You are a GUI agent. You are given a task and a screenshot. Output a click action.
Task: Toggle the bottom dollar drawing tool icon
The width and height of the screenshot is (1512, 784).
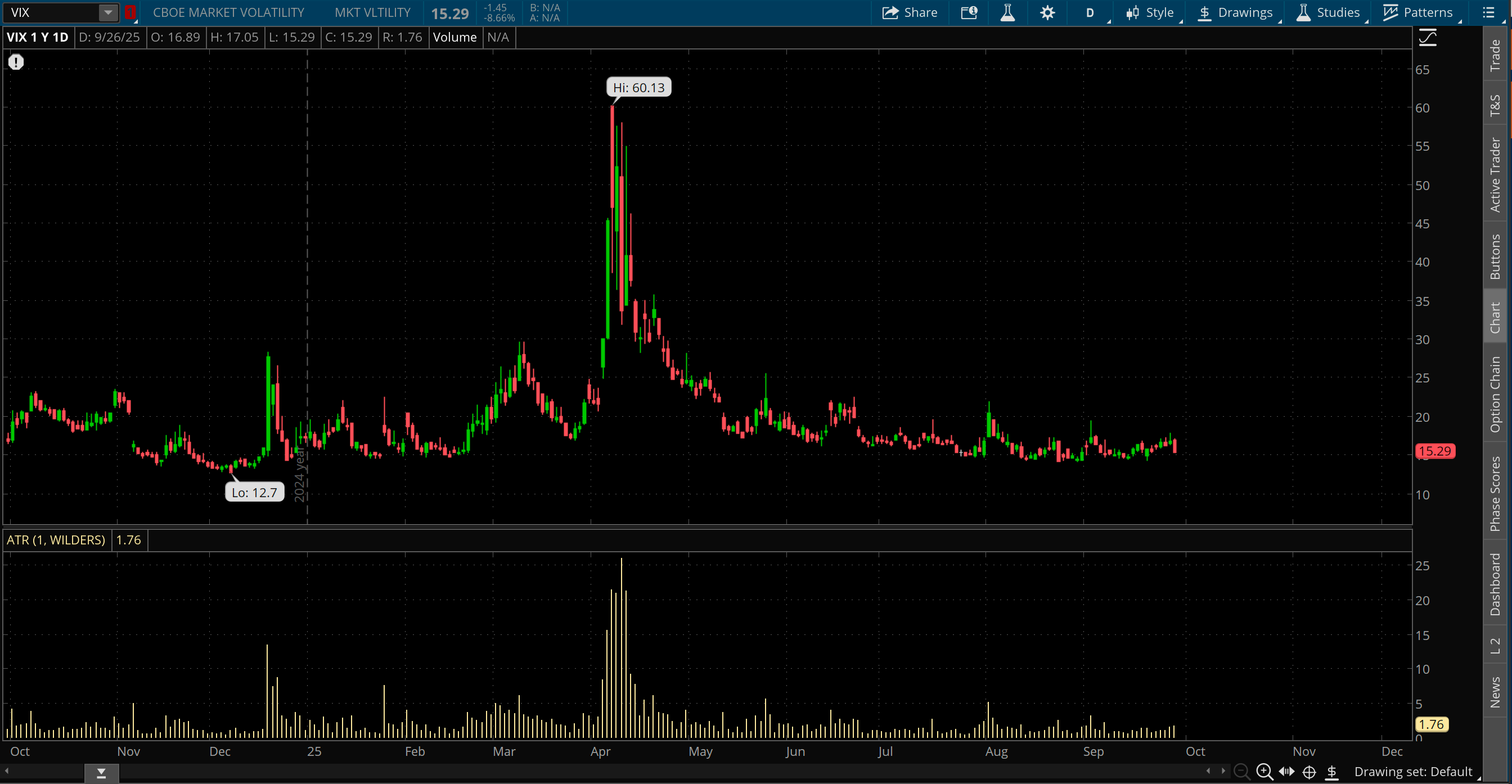[1332, 772]
